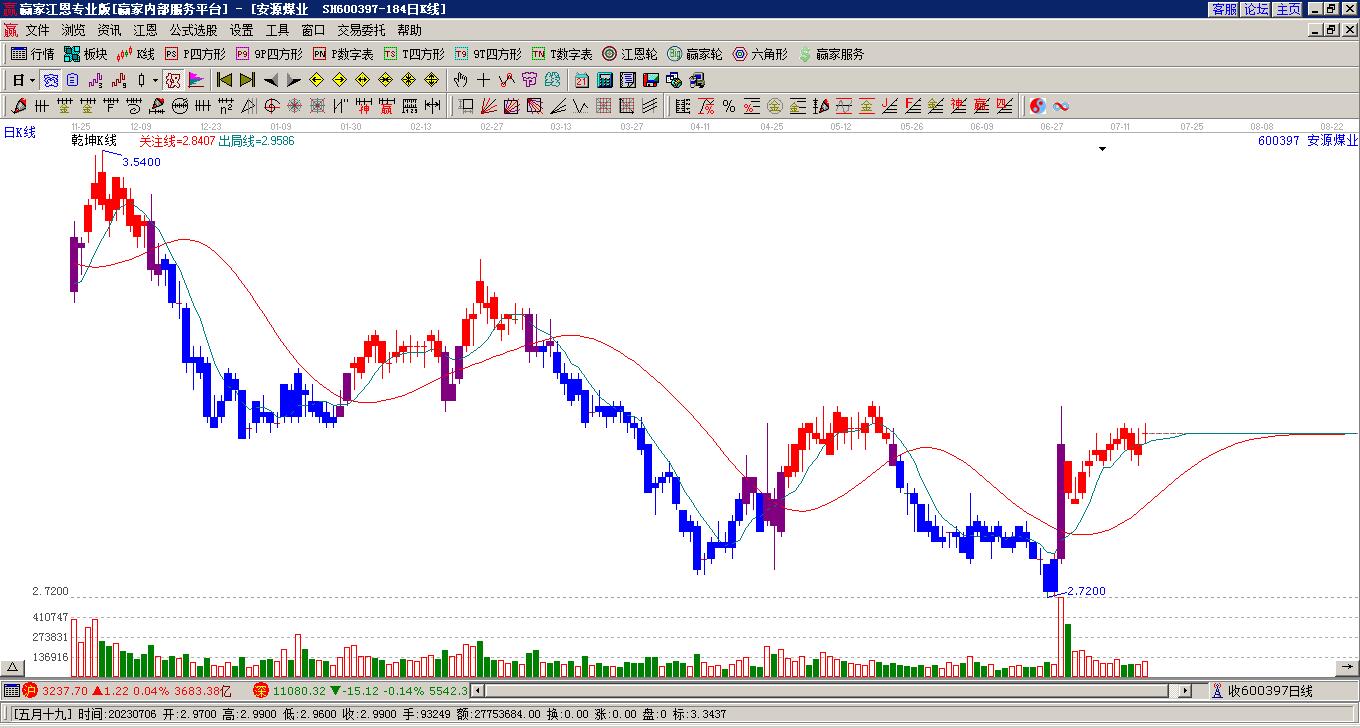Open the calculator icon

click(605, 80)
